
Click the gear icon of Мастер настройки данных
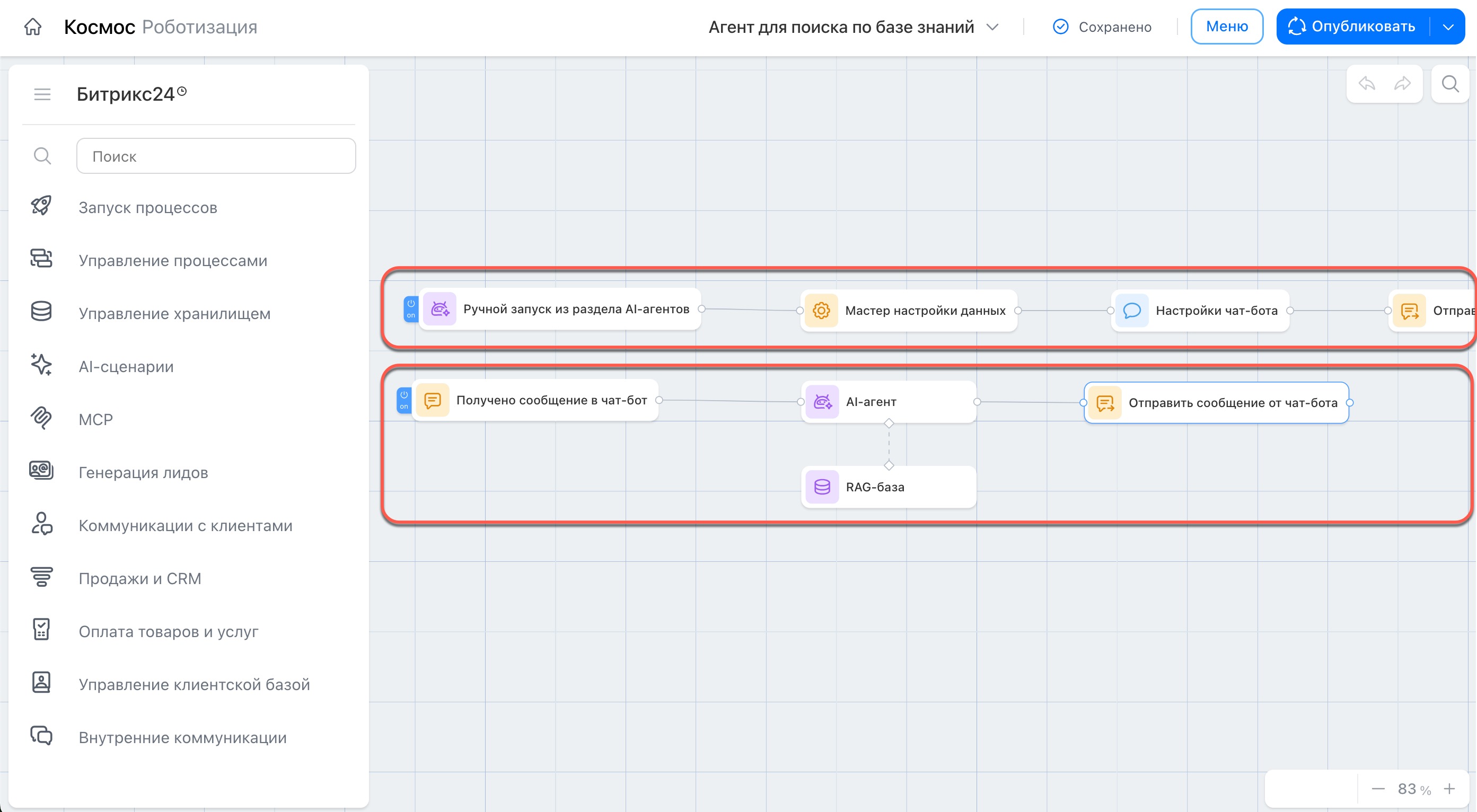click(821, 311)
